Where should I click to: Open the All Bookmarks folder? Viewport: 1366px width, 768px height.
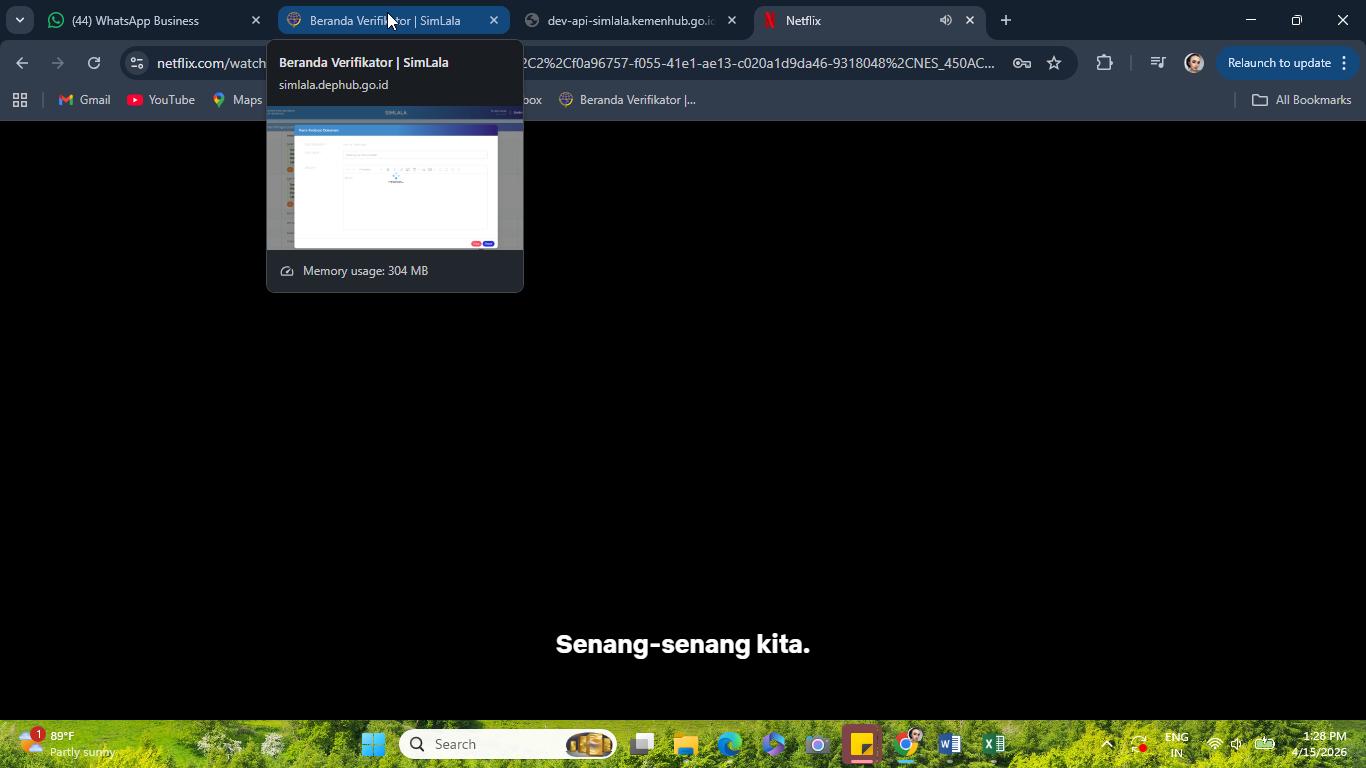tap(1302, 100)
